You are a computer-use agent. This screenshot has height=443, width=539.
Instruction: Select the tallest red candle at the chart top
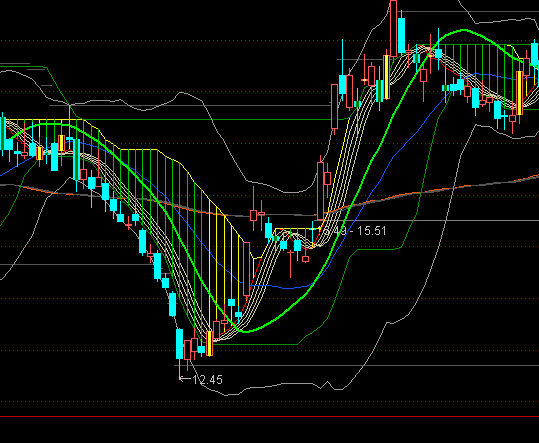click(394, 27)
